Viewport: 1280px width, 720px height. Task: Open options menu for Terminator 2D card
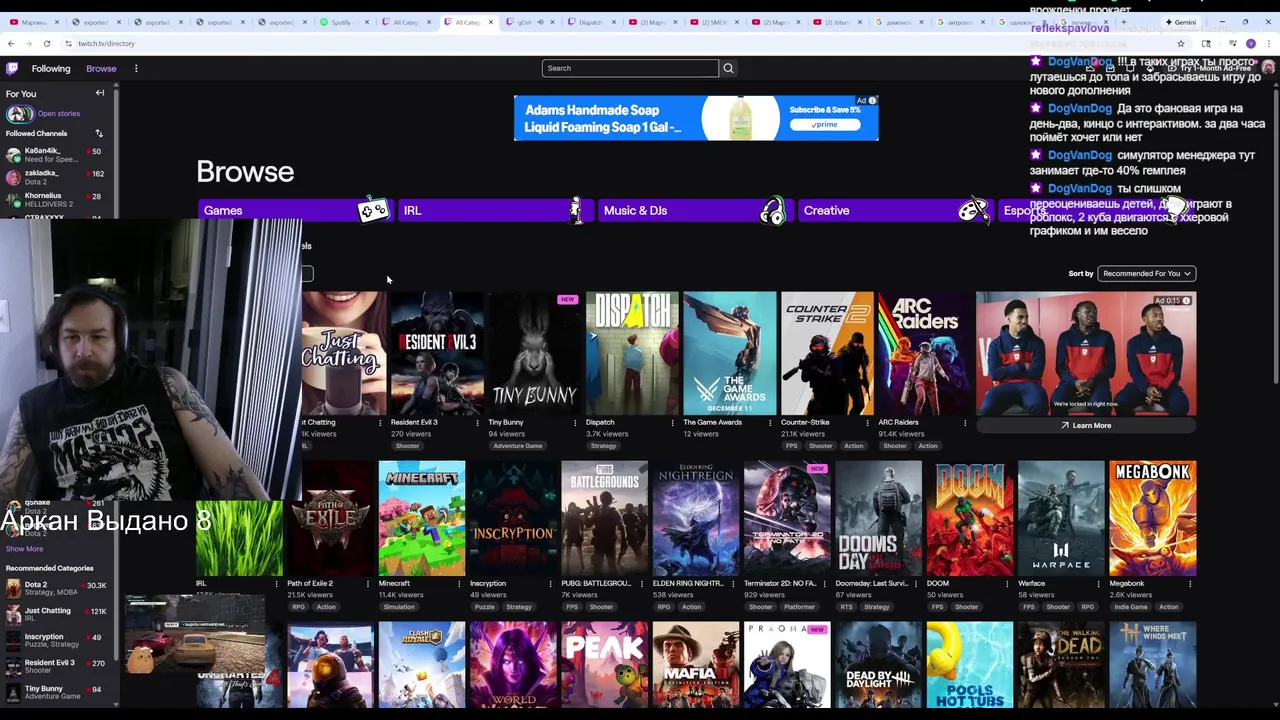click(x=824, y=583)
